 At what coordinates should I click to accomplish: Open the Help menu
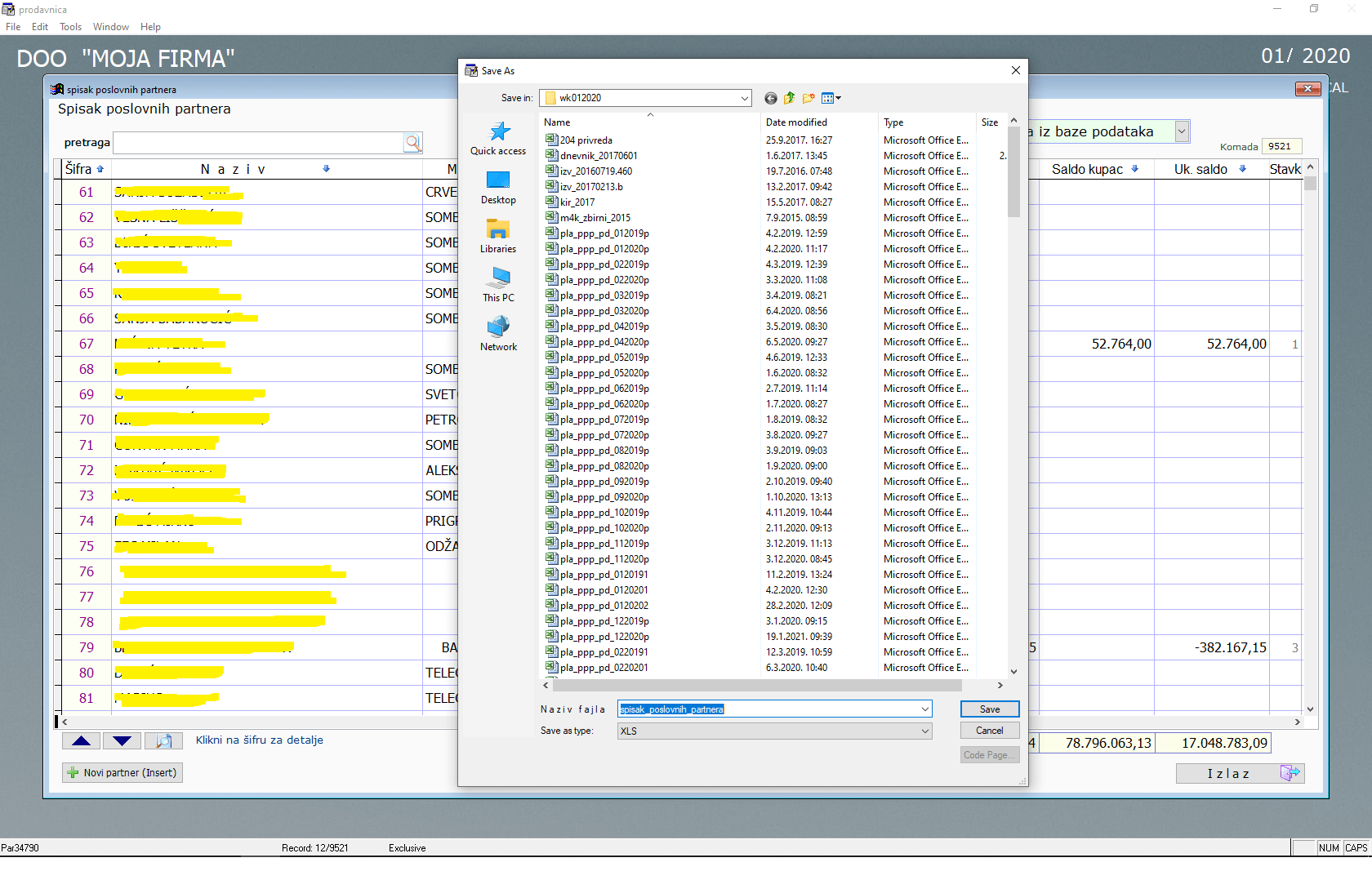(x=150, y=27)
